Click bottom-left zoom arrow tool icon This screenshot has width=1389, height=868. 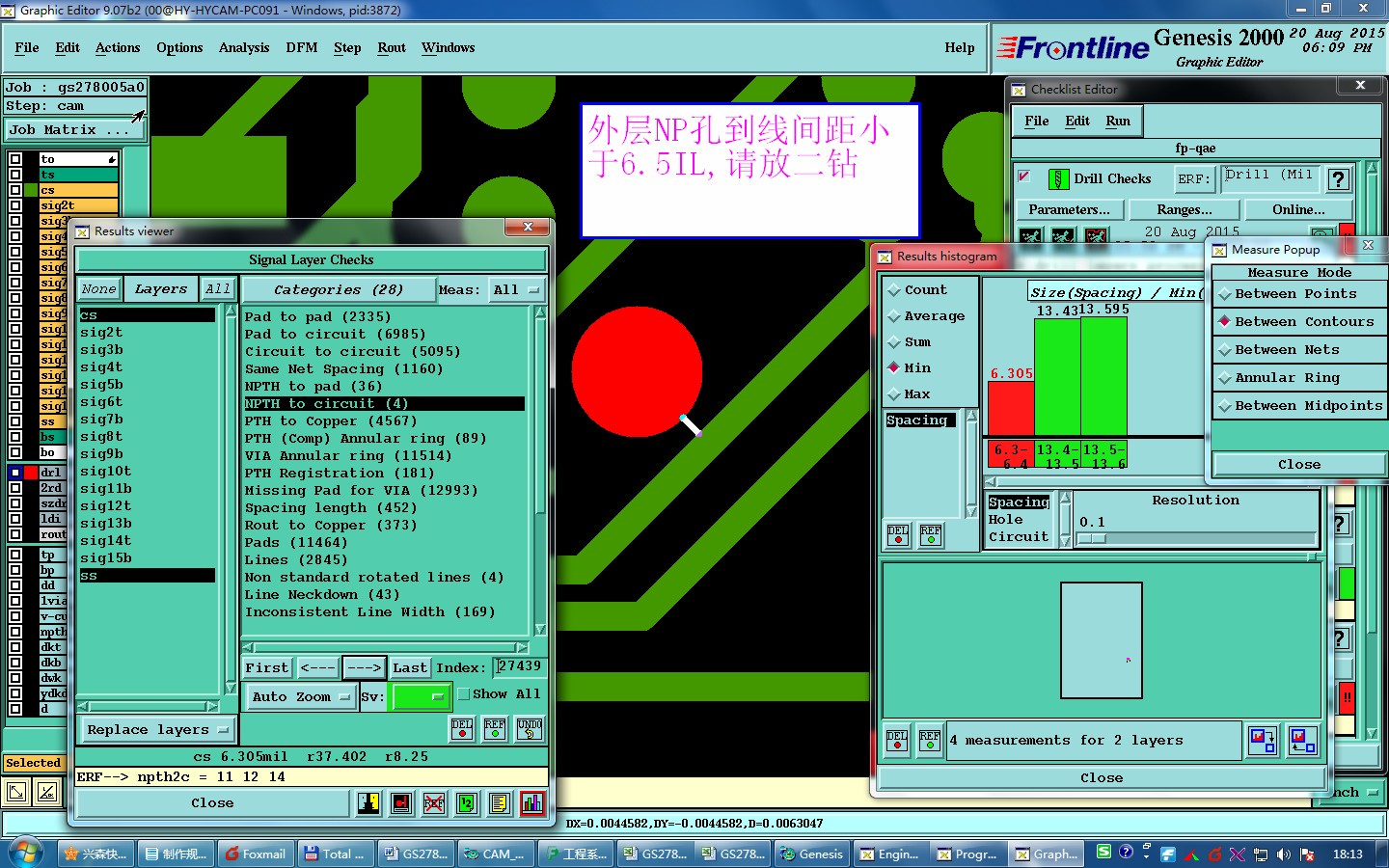pyautogui.click(x=16, y=792)
